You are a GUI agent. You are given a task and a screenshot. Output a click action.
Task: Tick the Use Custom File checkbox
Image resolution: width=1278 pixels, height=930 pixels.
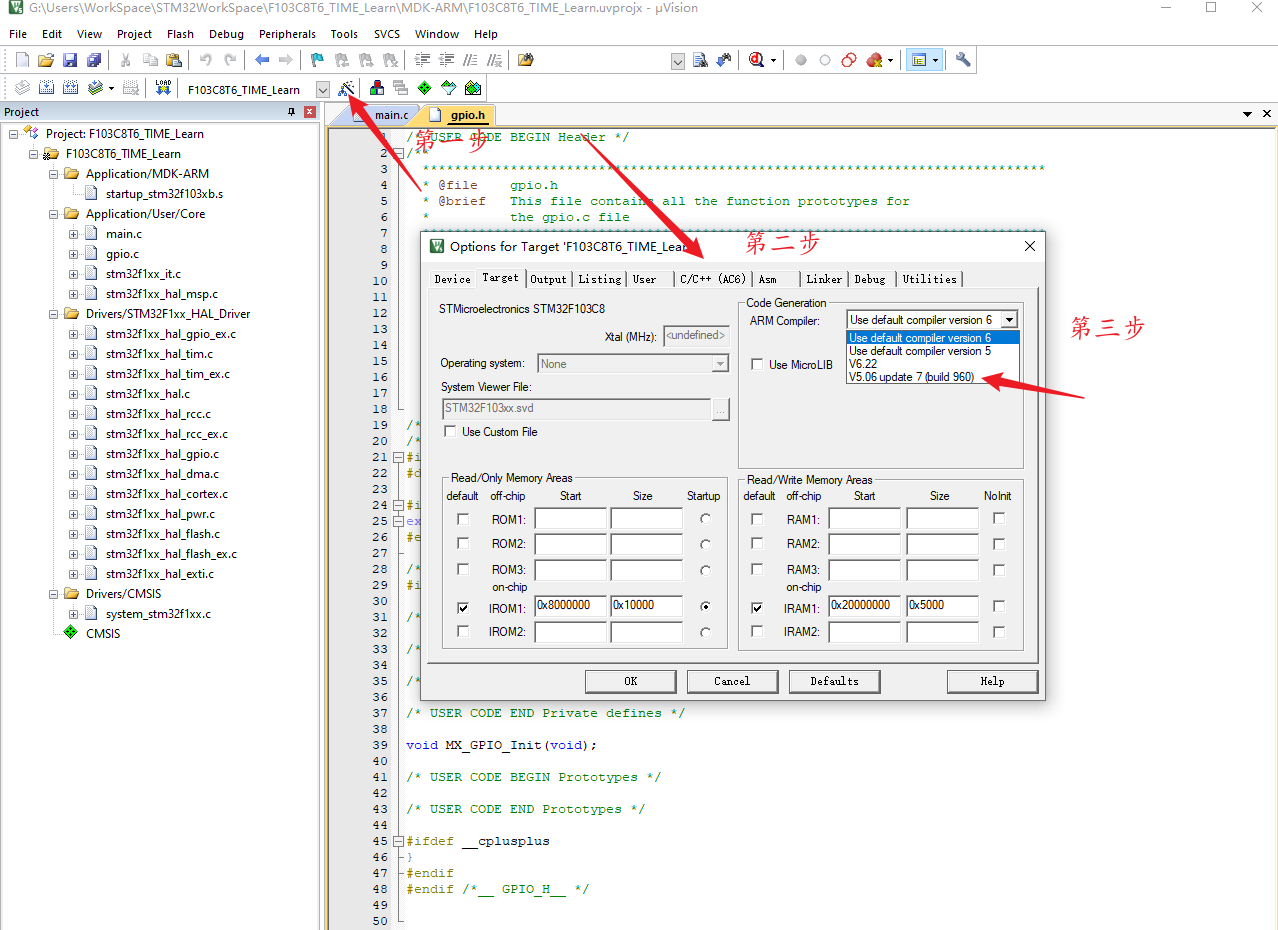click(449, 432)
